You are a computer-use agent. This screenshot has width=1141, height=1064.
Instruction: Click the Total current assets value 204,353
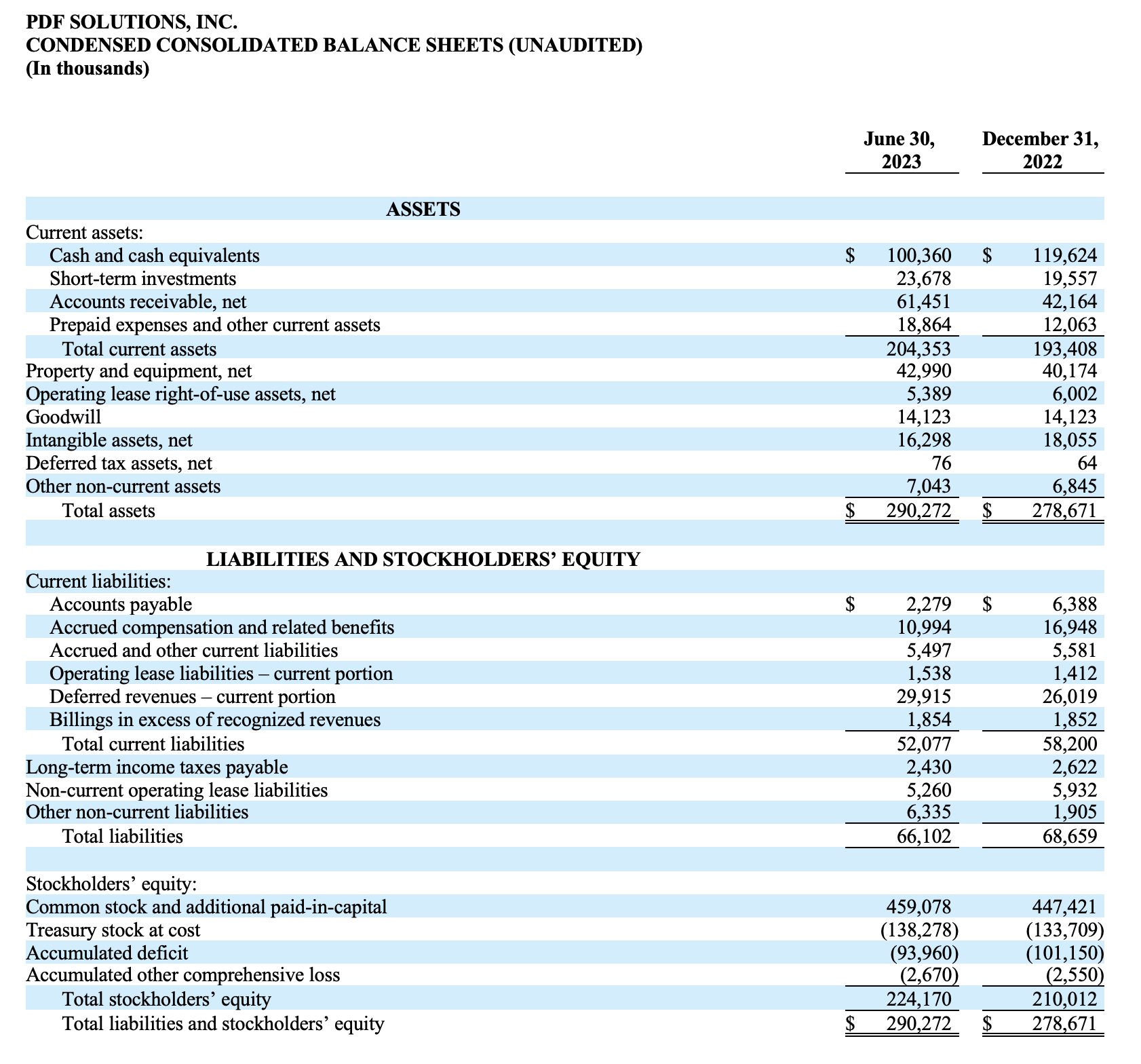click(918, 349)
